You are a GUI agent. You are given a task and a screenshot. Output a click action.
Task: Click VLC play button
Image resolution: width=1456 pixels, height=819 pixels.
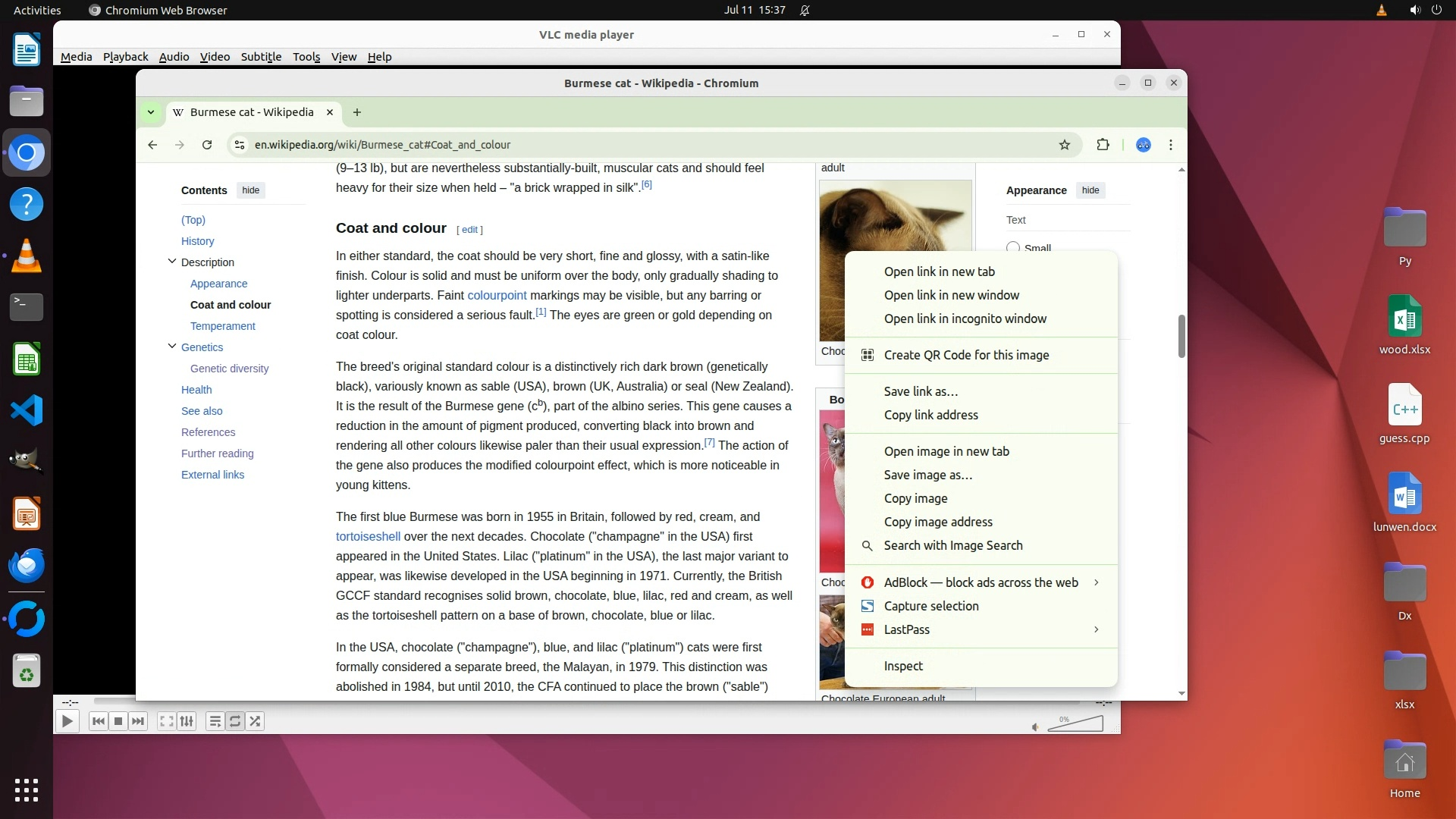[x=67, y=721]
